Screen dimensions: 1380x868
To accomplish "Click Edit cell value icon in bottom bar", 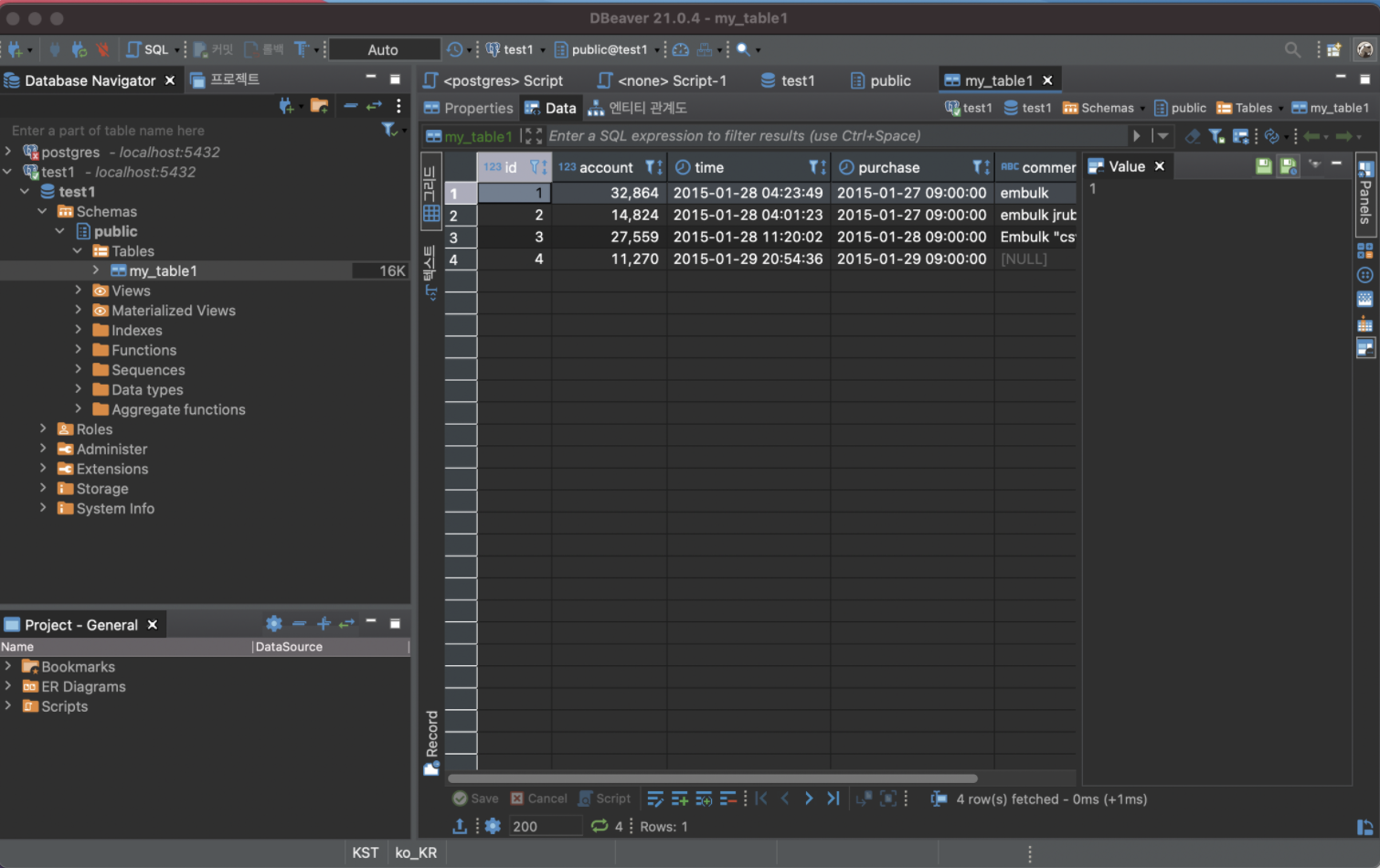I will coord(655,799).
